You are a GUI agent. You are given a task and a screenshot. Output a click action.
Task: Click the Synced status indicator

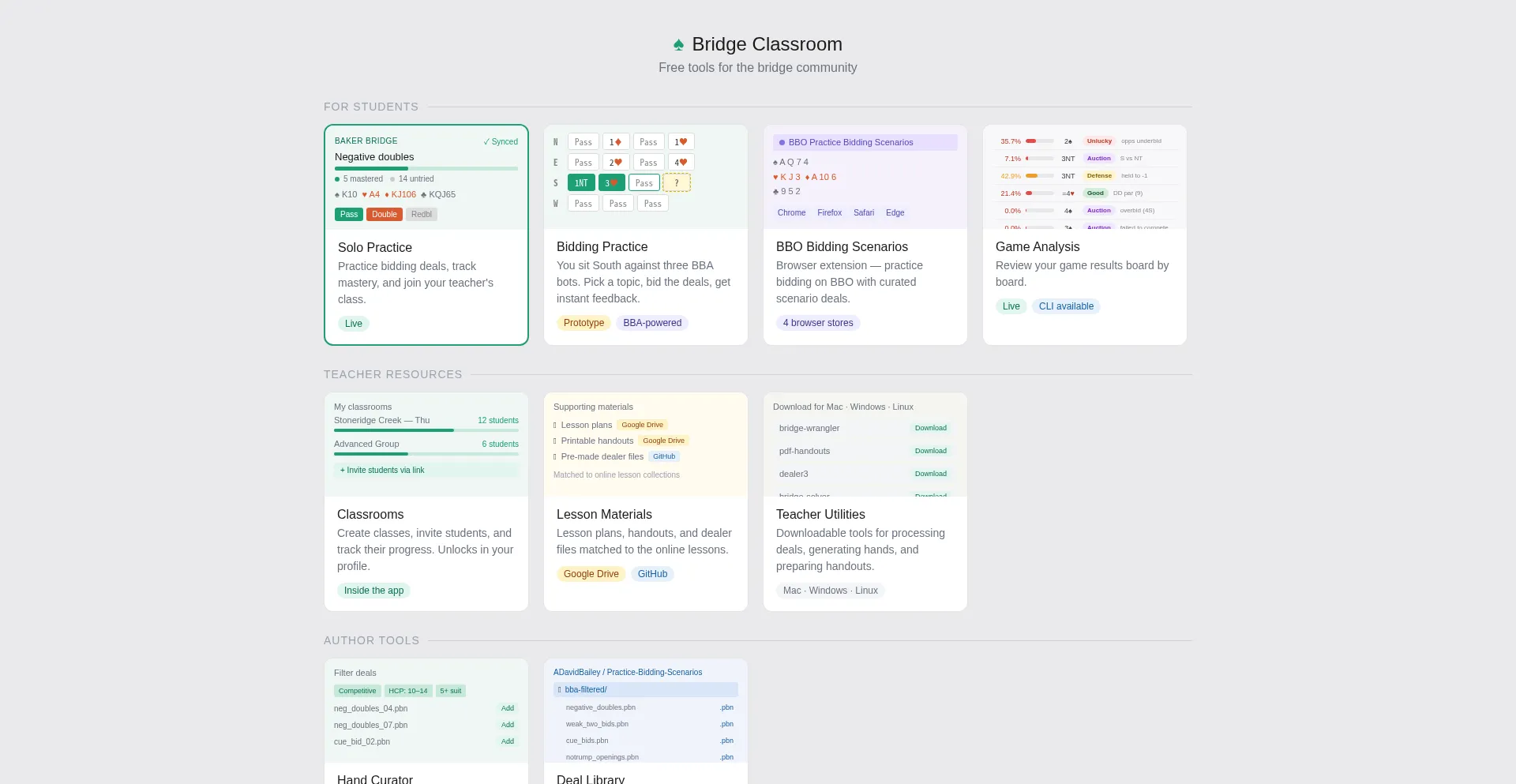pyautogui.click(x=501, y=141)
